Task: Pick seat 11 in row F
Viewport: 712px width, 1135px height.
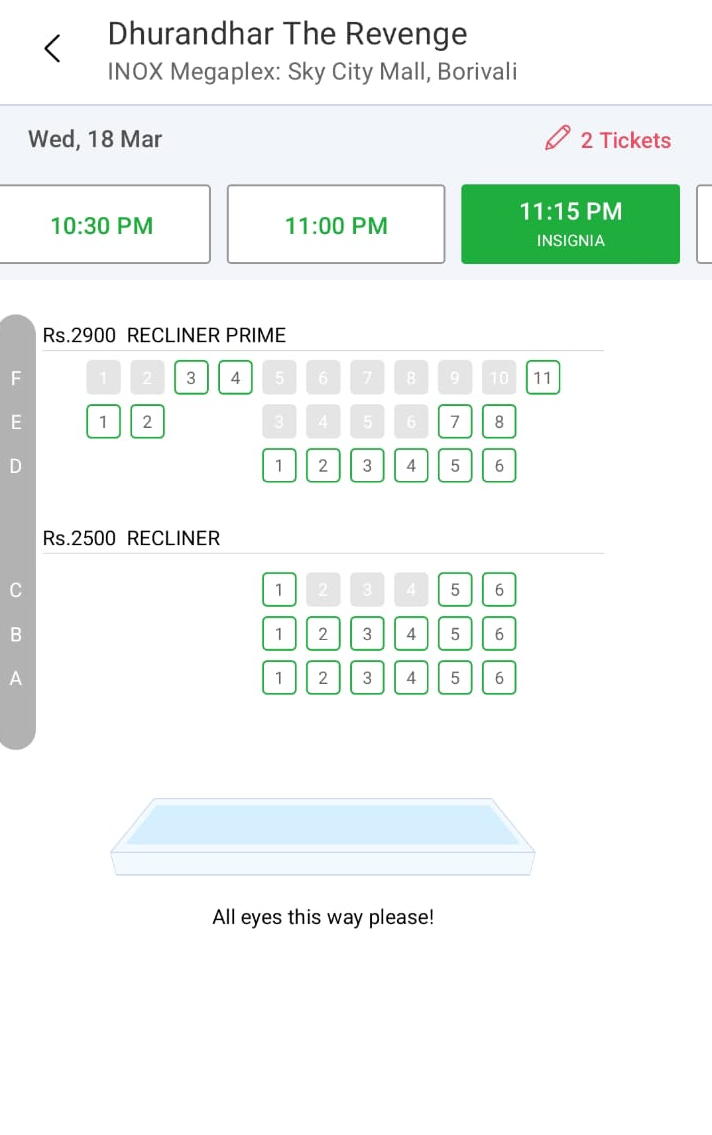Action: 543,378
